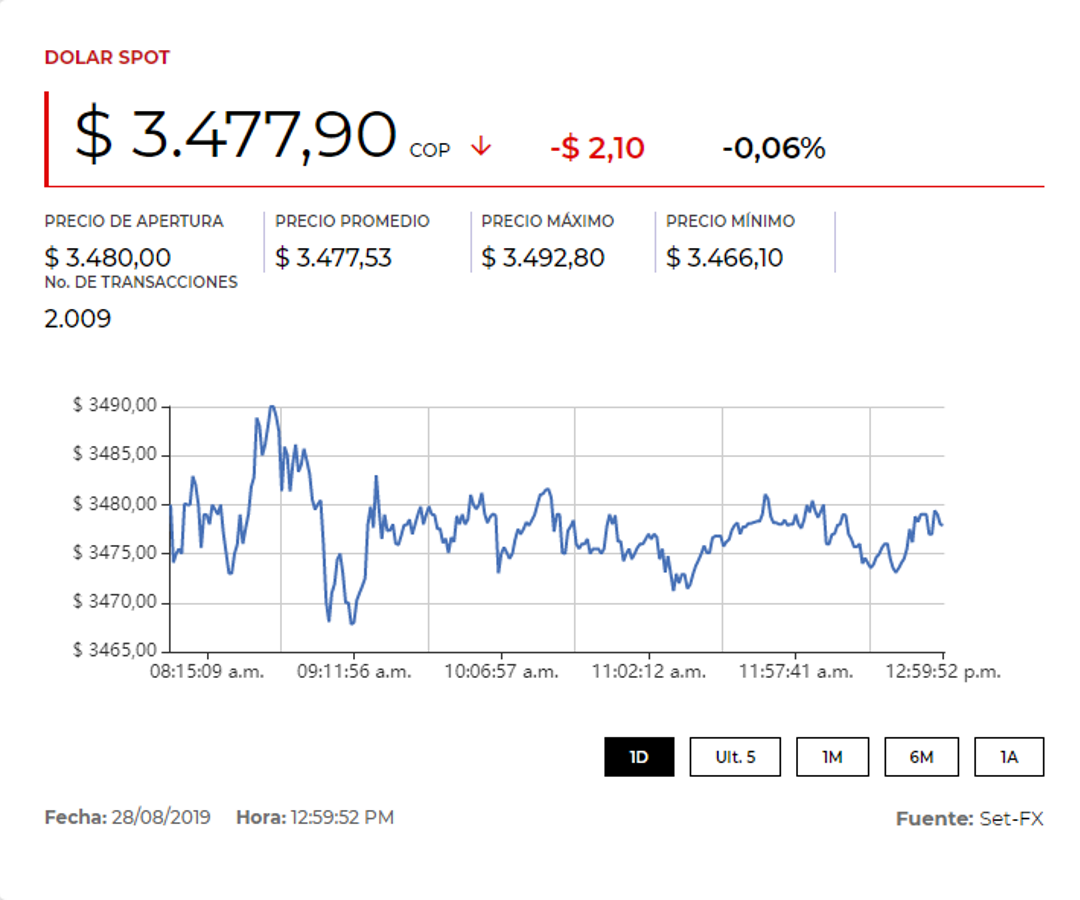Image resolution: width=1080 pixels, height=900 pixels.
Task: Switch chart to Ult. 5 range
Action: (x=734, y=757)
